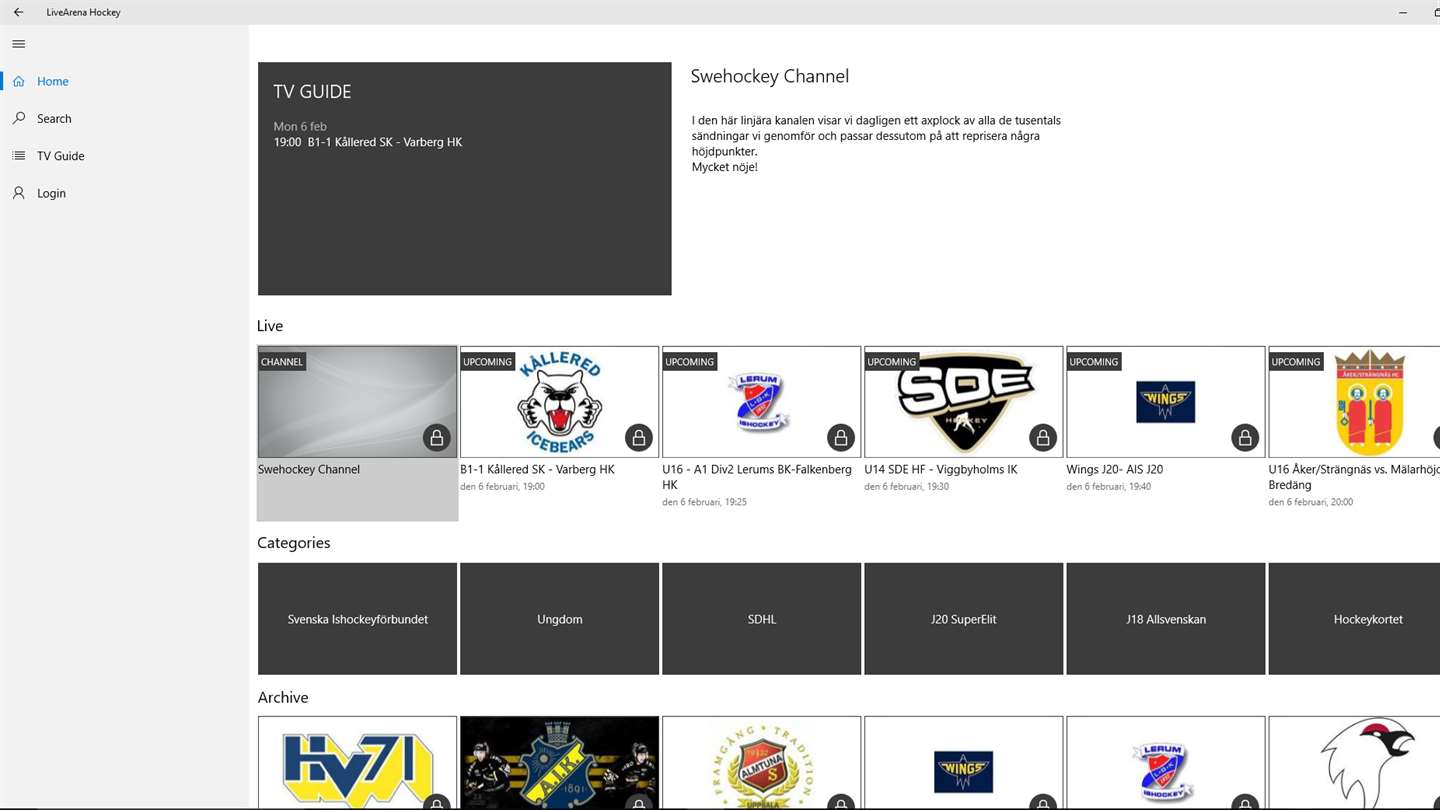The height and width of the screenshot is (810, 1440).
Task: Click title 'U14 SDE HF - Viggbyholms IK'
Action: [x=941, y=469]
